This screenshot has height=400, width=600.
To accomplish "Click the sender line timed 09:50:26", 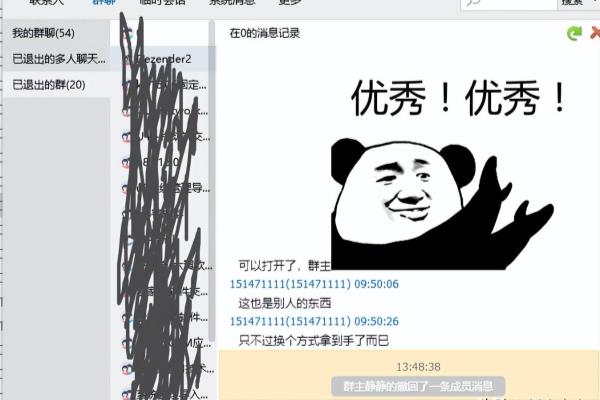I will (314, 321).
